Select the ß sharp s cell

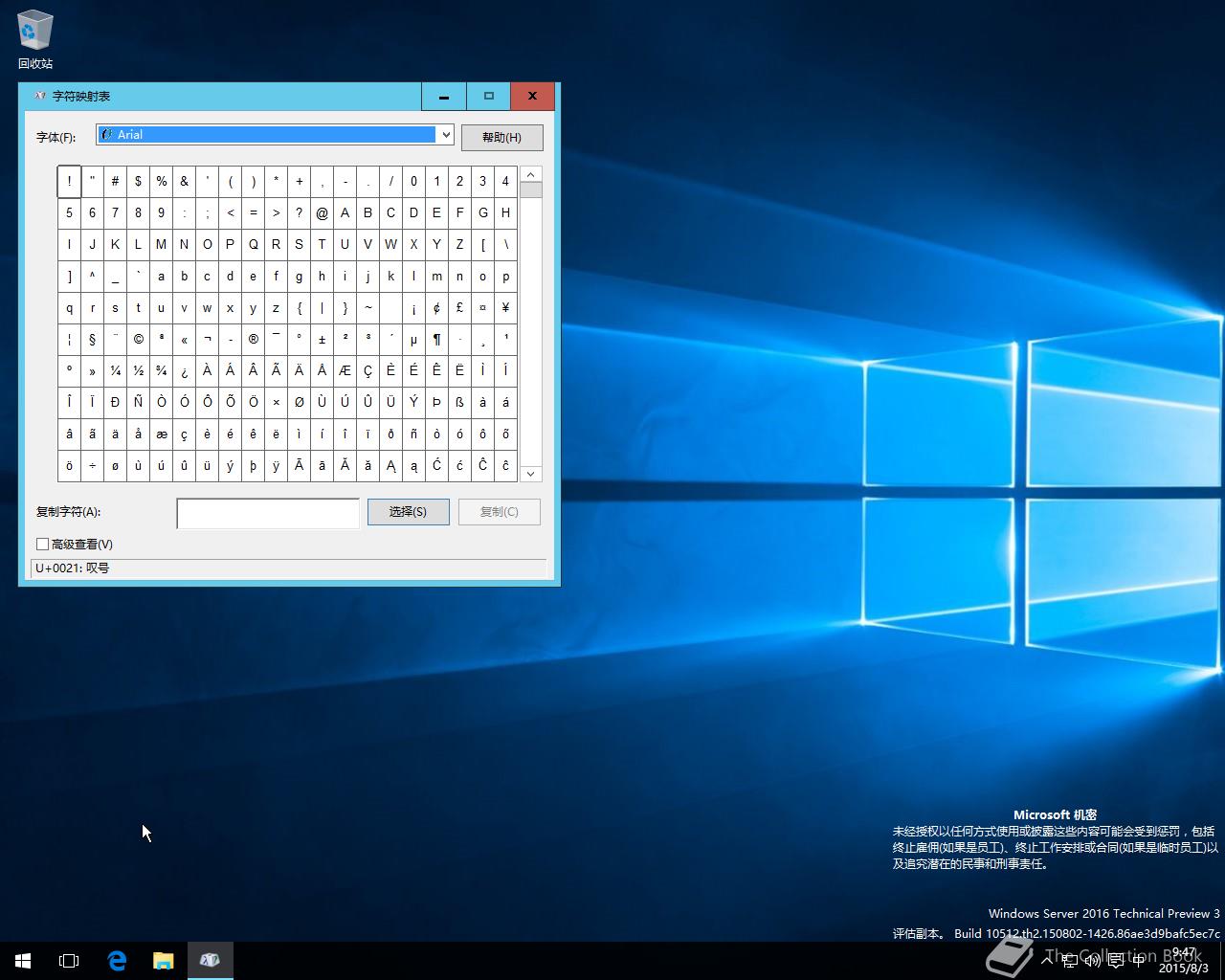[459, 402]
